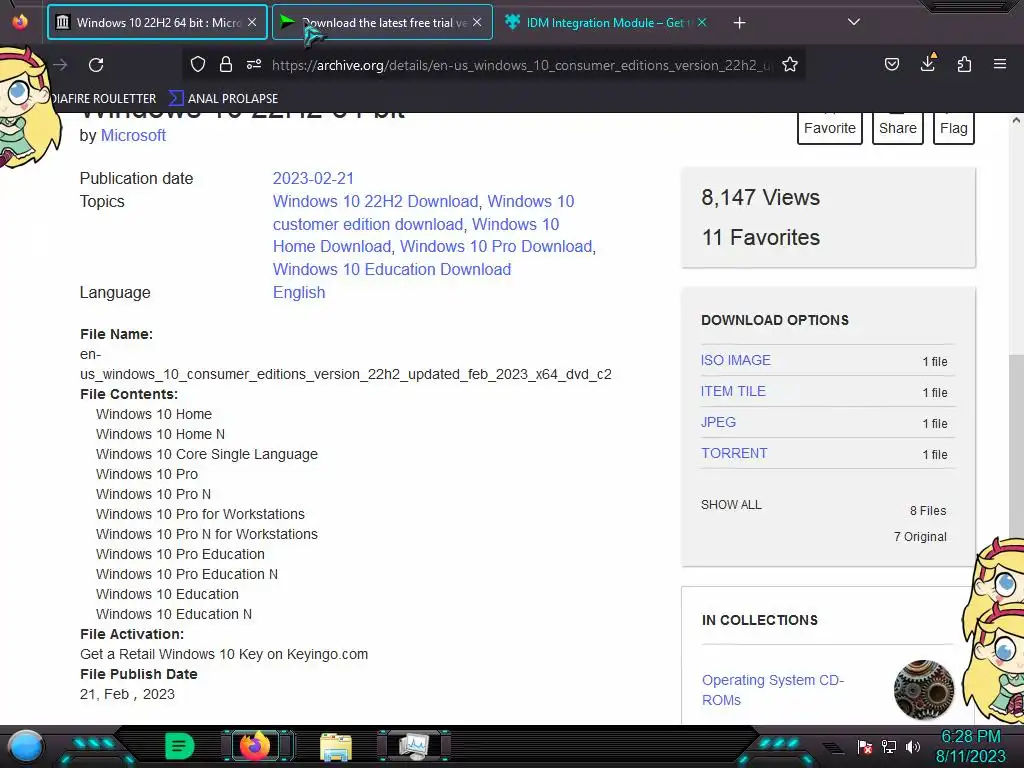Open publication date 2023-02-21 link
Viewport: 1024px width, 768px height.
(x=313, y=178)
